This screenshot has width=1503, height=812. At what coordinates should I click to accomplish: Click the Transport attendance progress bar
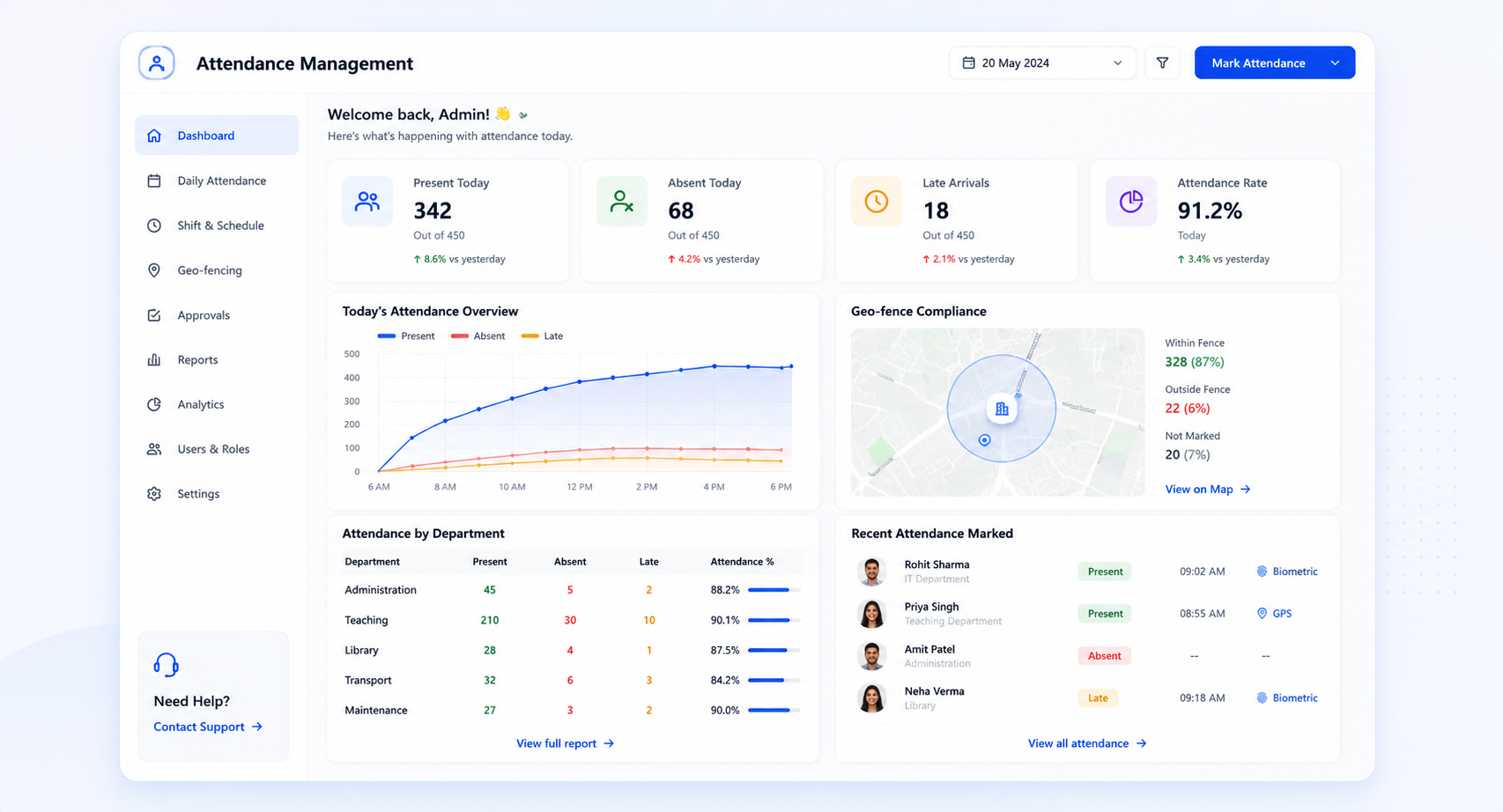(774, 681)
